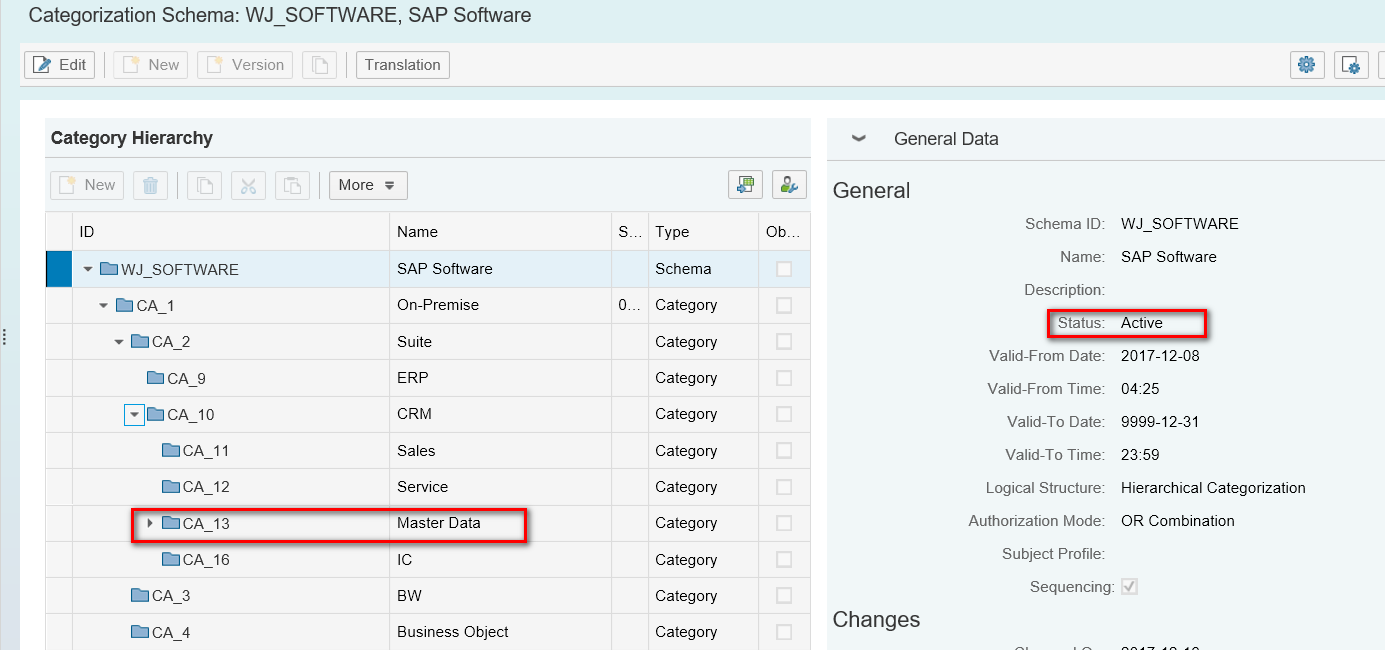
Task: Click the CA_13 folder icon
Action: (x=171, y=523)
